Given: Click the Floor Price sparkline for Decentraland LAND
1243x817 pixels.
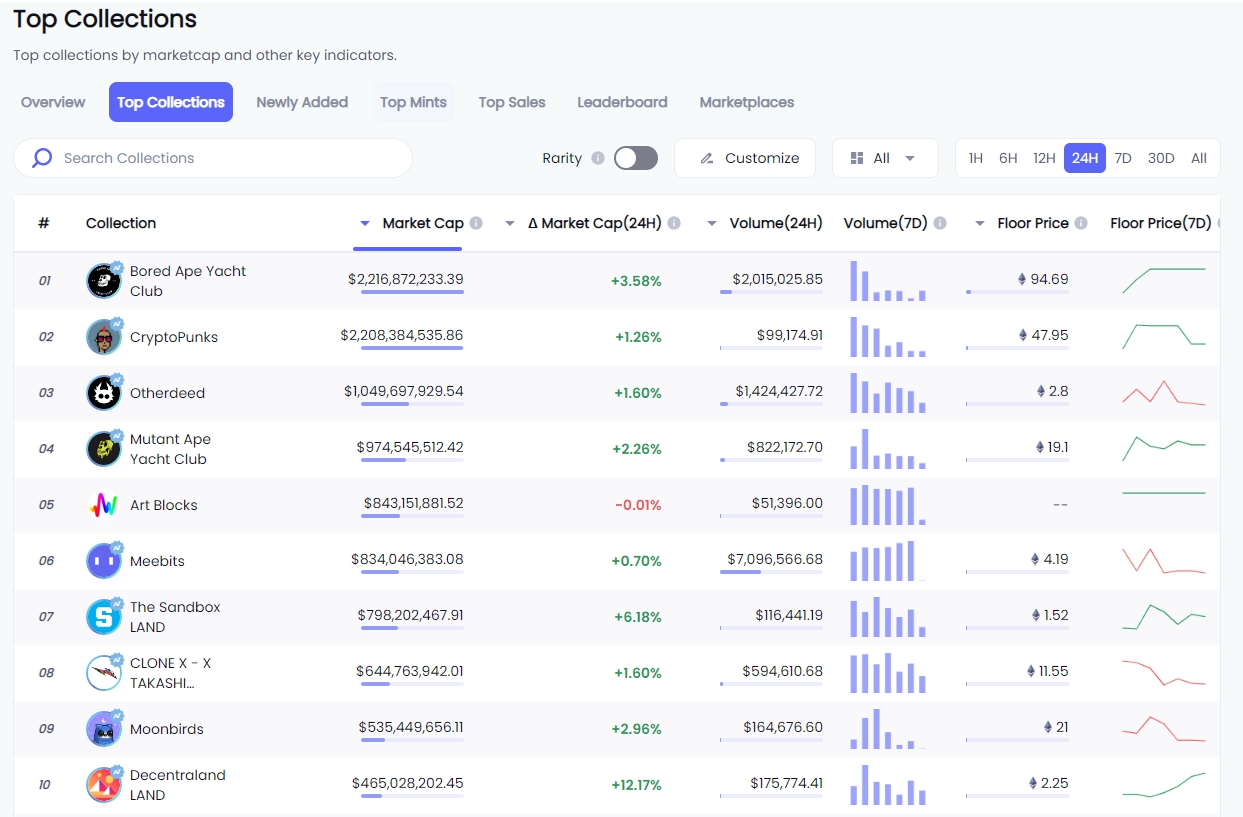Looking at the screenshot, I should tap(1164, 785).
